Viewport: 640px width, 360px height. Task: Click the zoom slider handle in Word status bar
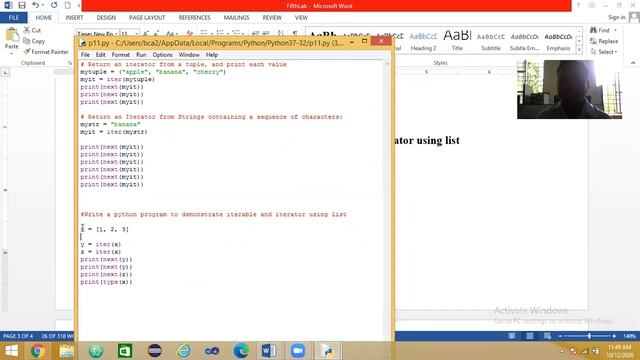pyautogui.click(x=589, y=336)
